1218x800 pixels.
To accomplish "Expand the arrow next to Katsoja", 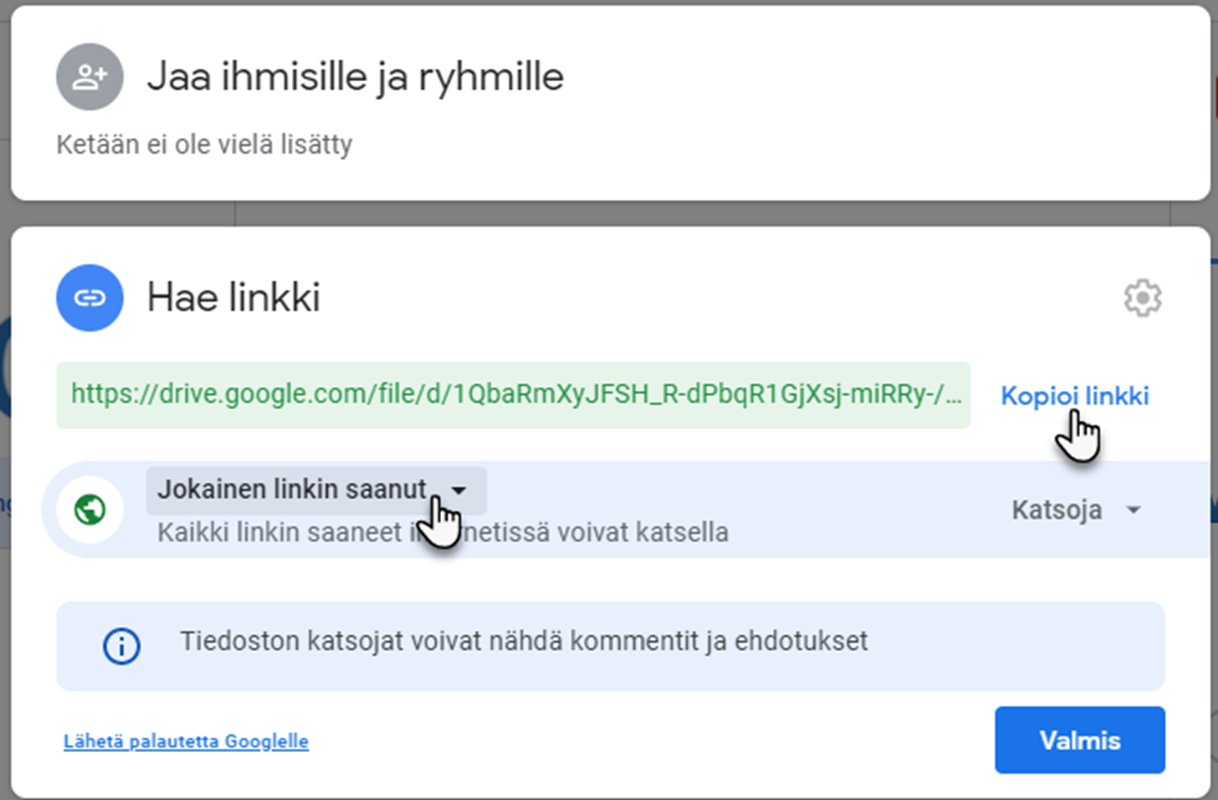I will (x=1133, y=510).
